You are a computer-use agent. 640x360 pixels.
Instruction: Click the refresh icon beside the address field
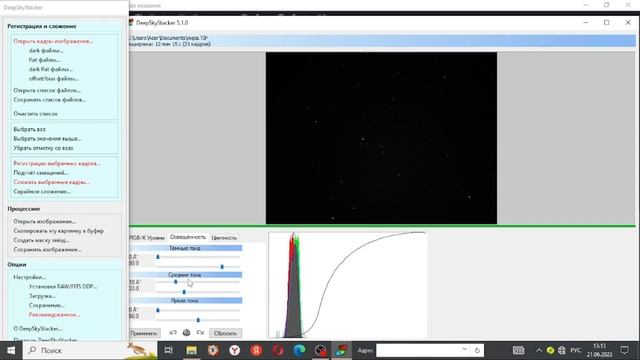coord(477,350)
